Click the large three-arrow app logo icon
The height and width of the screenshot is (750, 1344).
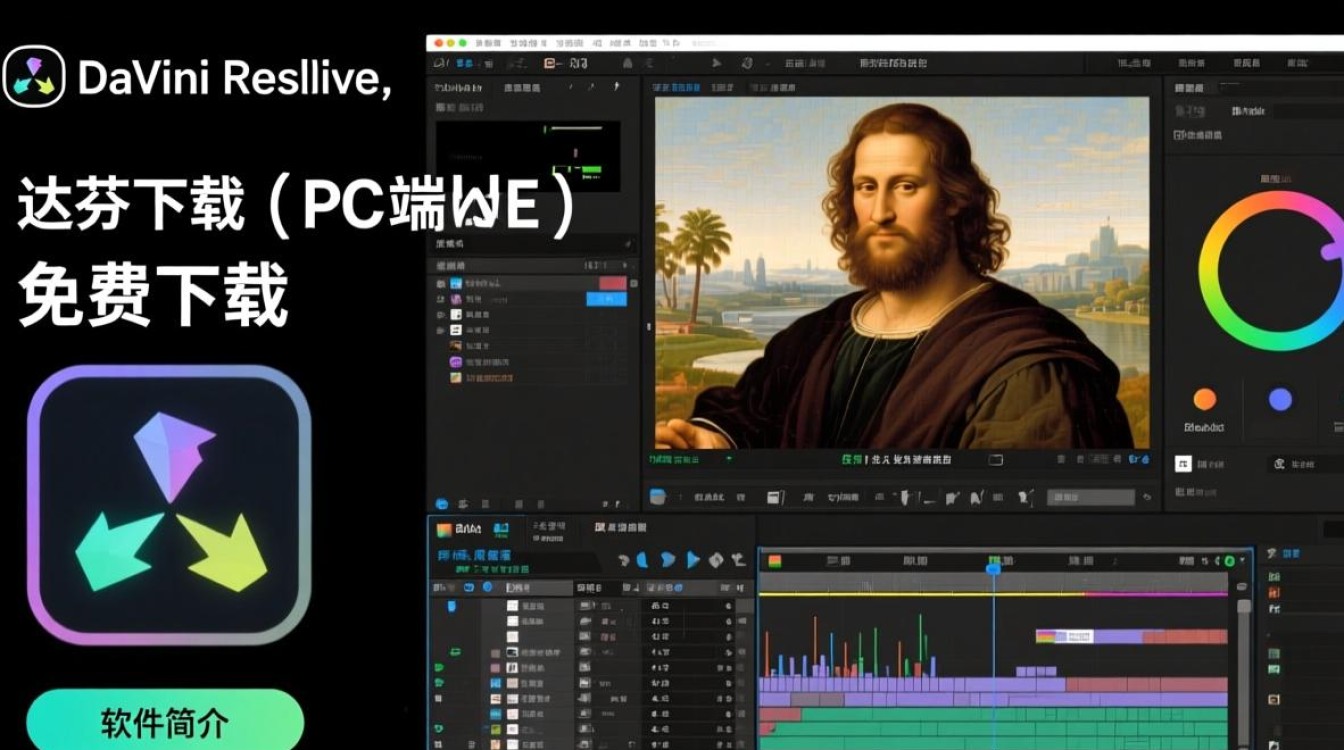tap(169, 505)
